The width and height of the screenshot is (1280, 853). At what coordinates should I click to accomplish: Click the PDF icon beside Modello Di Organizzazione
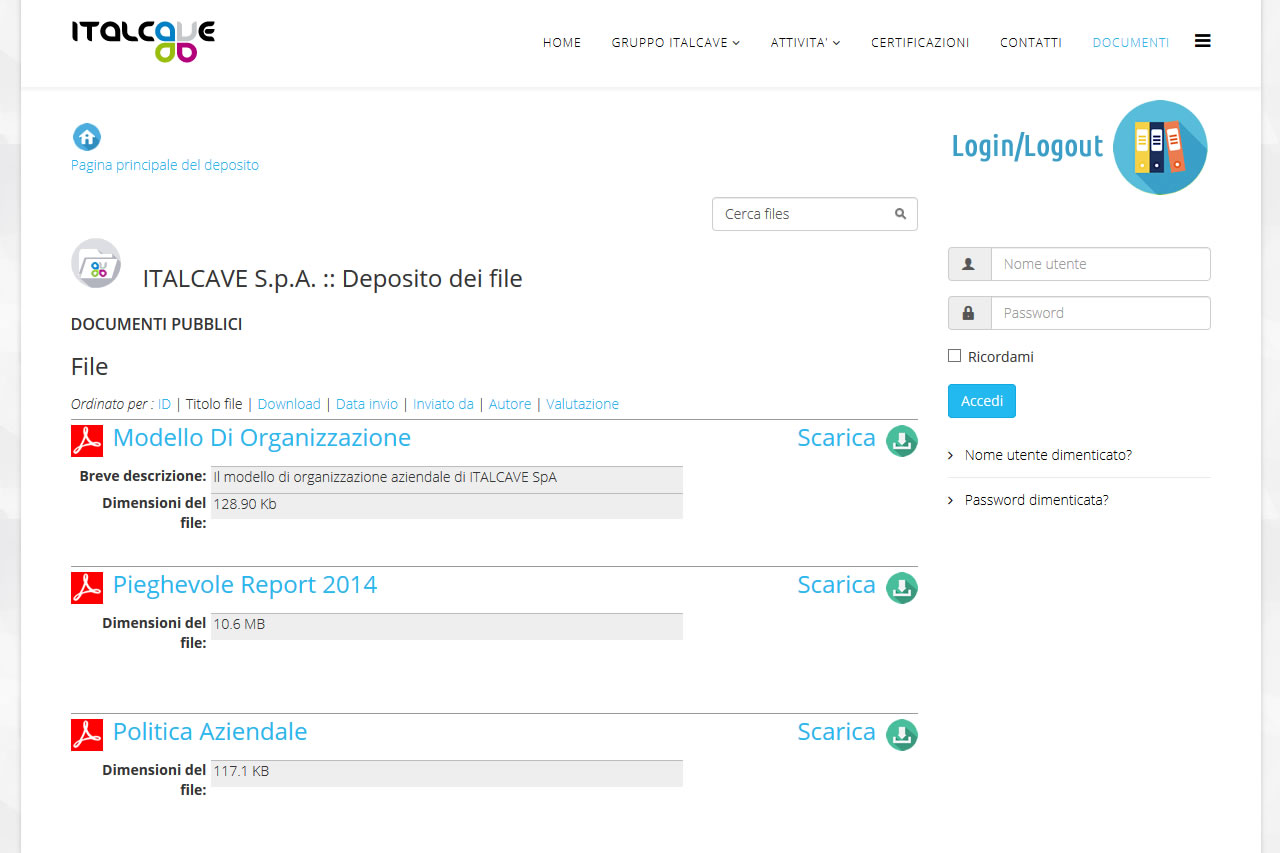tap(87, 441)
